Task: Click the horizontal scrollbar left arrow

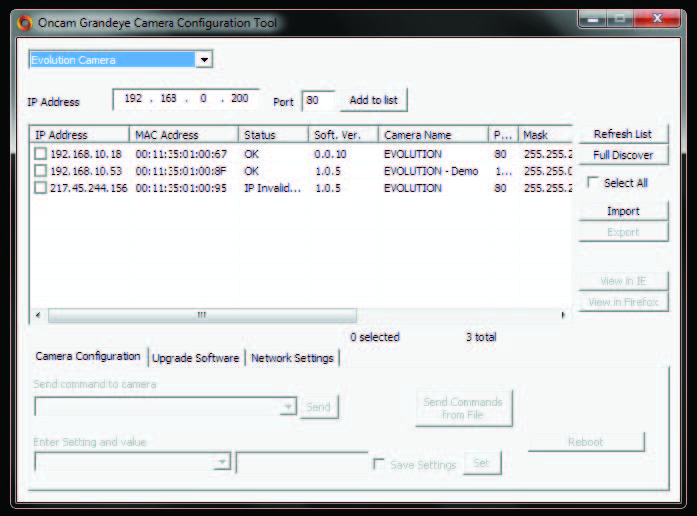Action: [x=38, y=315]
